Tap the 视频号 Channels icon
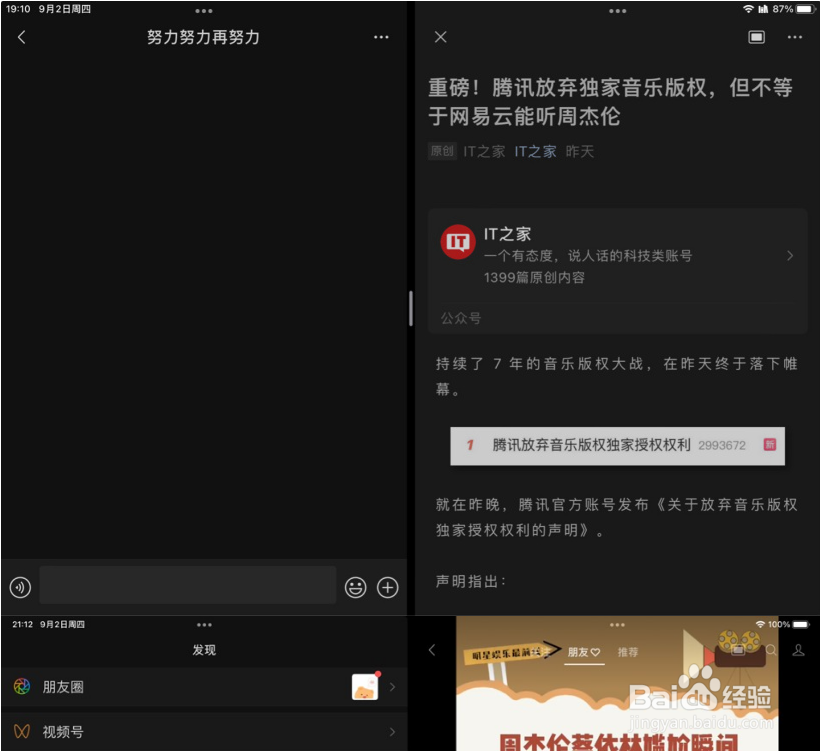 click(x=20, y=732)
